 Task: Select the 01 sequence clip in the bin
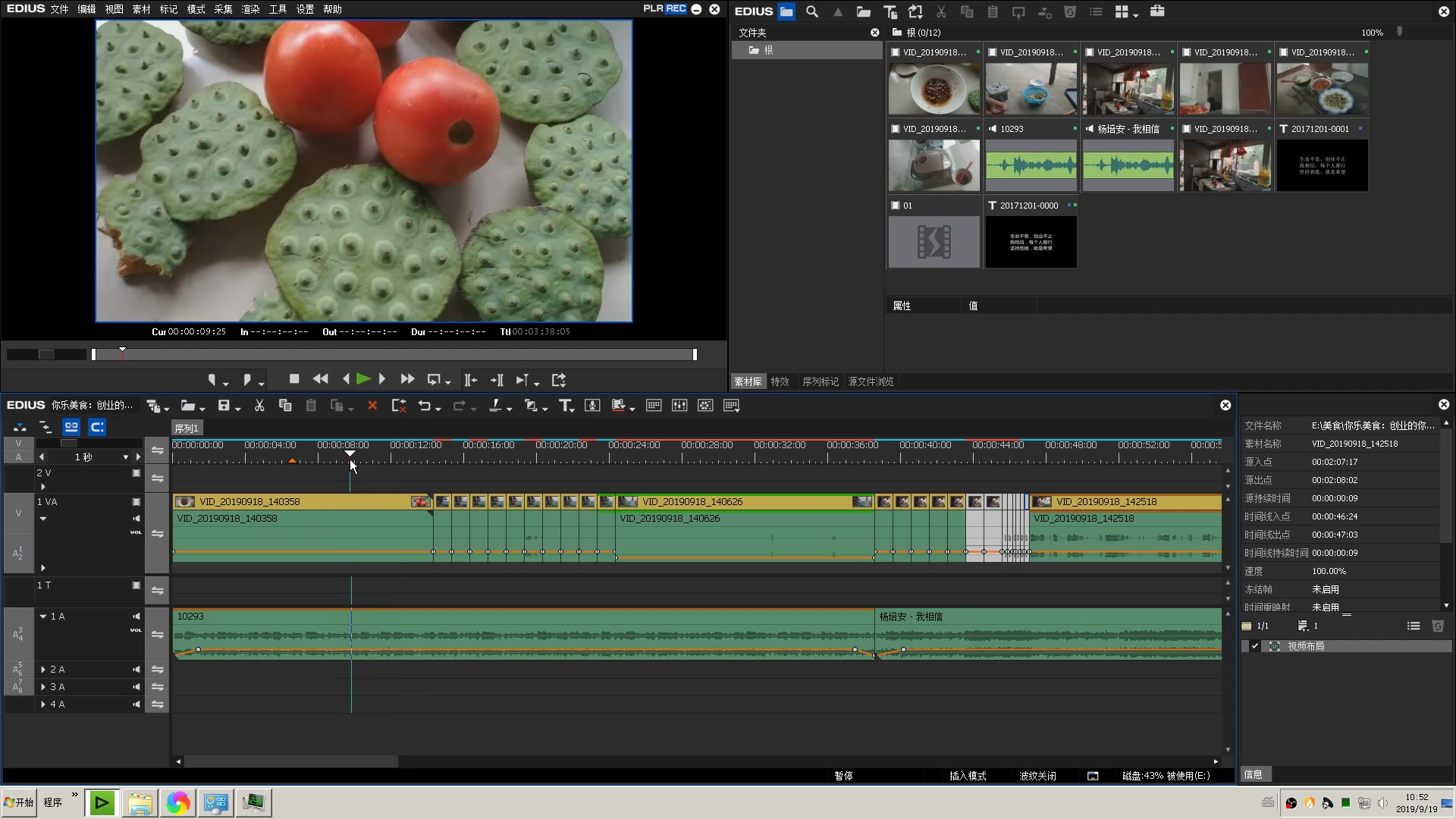(934, 242)
